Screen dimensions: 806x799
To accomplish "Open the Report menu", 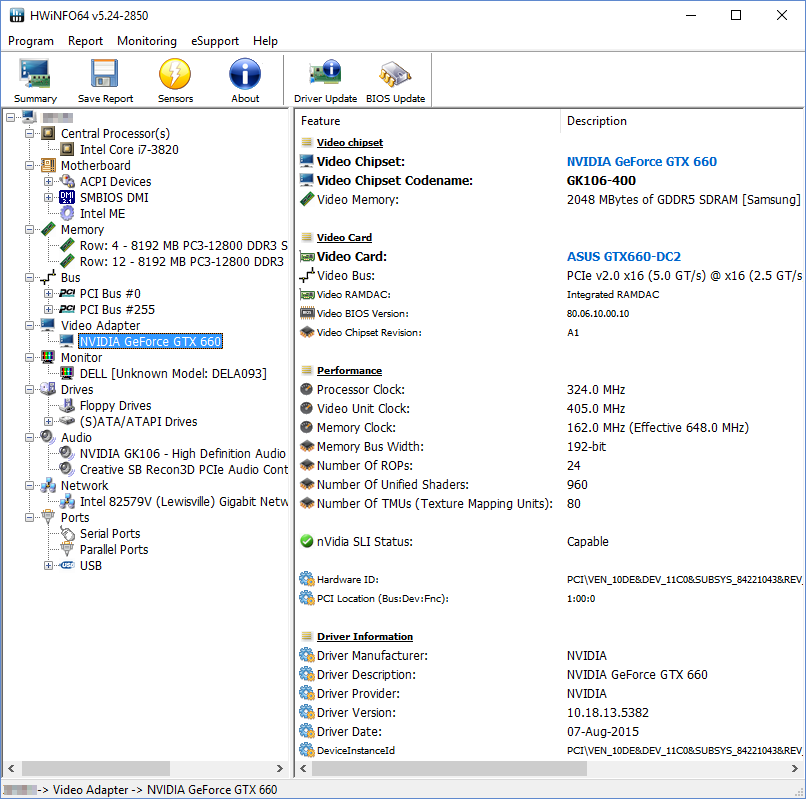I will pyautogui.click(x=85, y=41).
